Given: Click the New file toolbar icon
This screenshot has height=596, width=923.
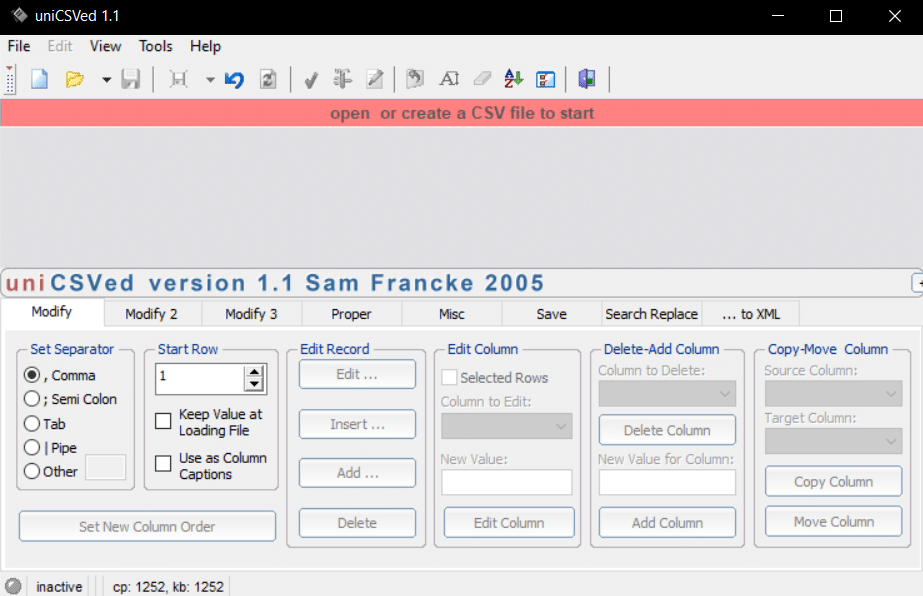Looking at the screenshot, I should pyautogui.click(x=39, y=79).
